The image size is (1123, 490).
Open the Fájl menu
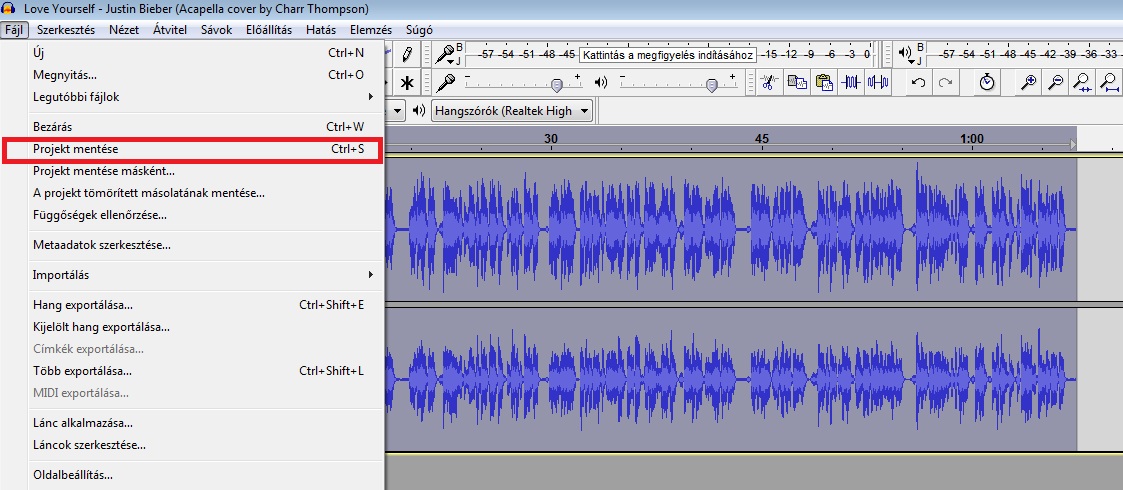pyautogui.click(x=15, y=30)
